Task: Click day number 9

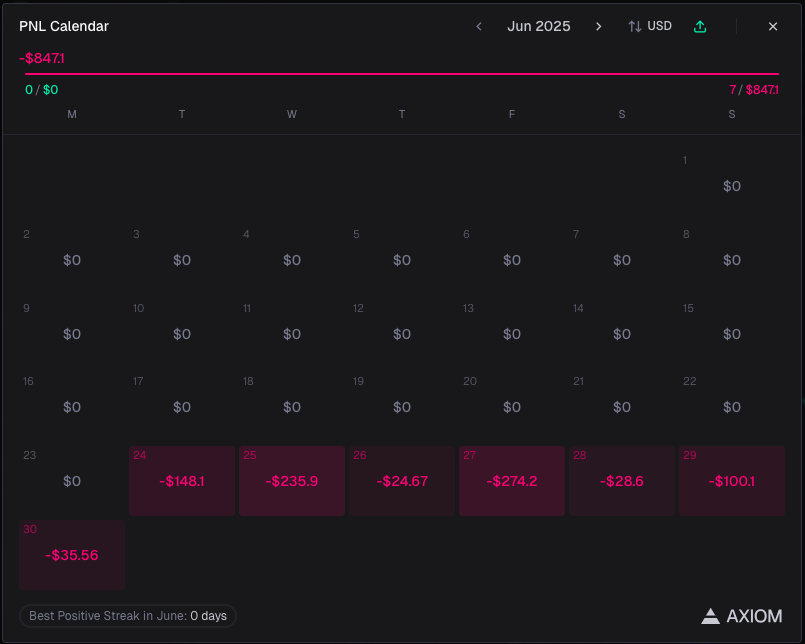Action: [x=26, y=308]
